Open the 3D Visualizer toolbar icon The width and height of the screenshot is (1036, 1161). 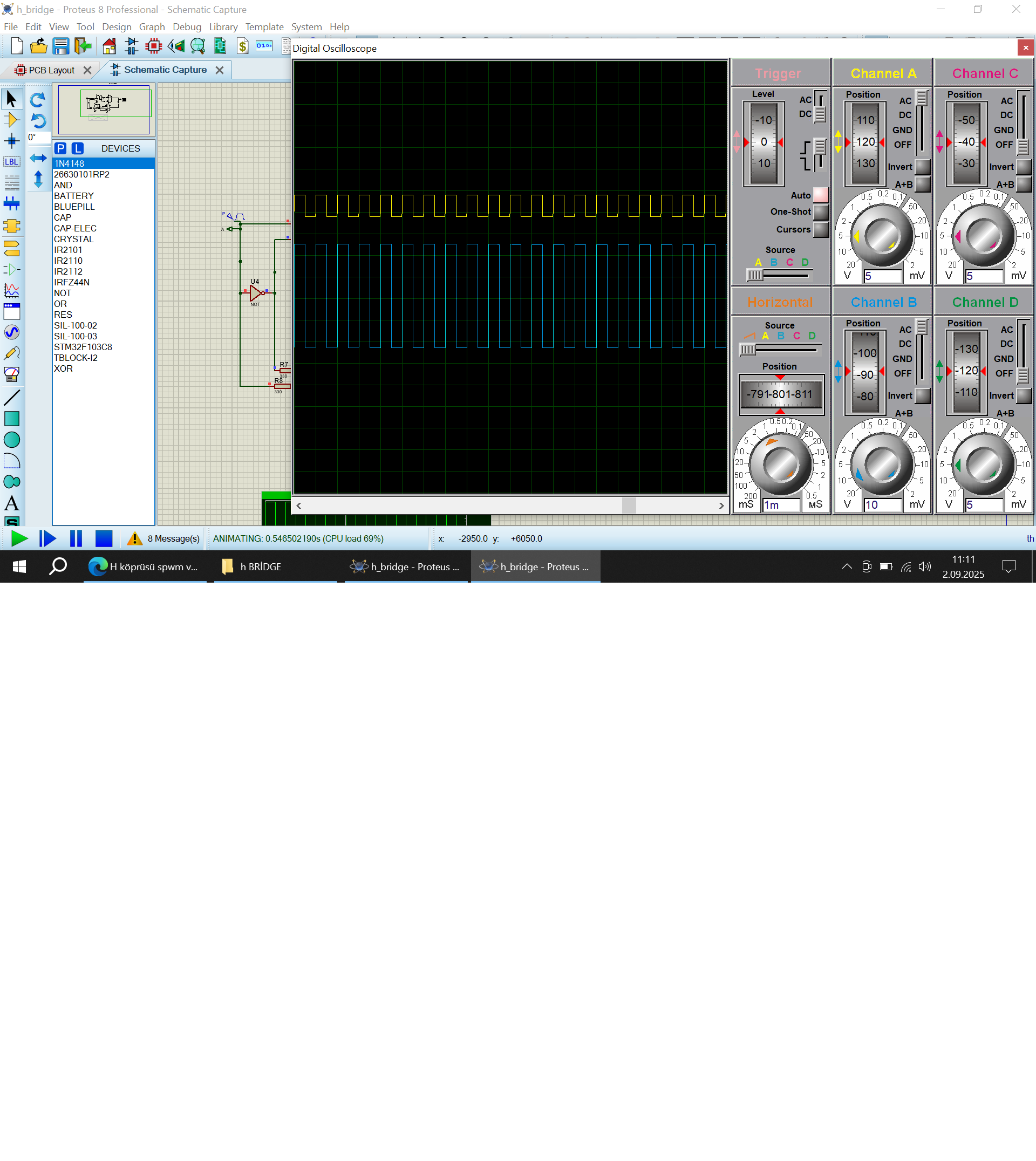[176, 45]
